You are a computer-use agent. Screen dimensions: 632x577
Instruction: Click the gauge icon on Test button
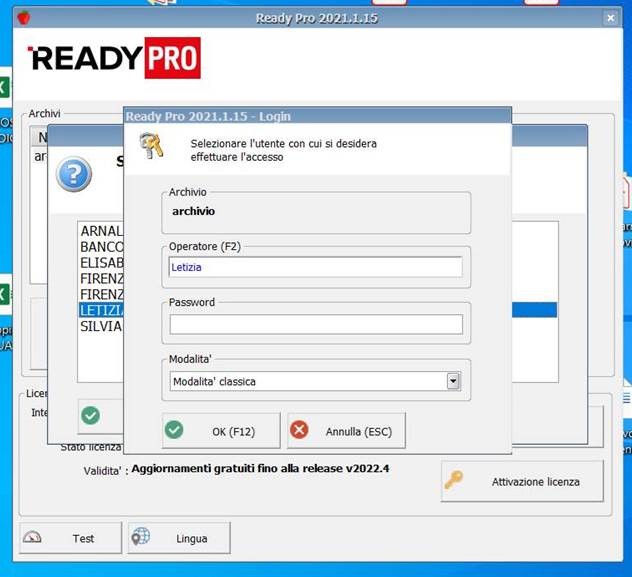pyautogui.click(x=32, y=537)
